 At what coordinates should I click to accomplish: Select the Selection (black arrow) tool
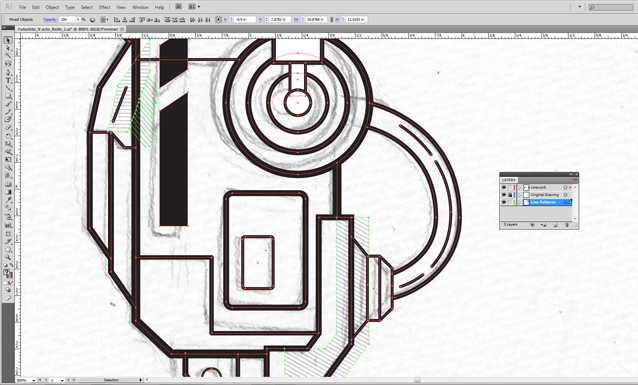[8, 40]
